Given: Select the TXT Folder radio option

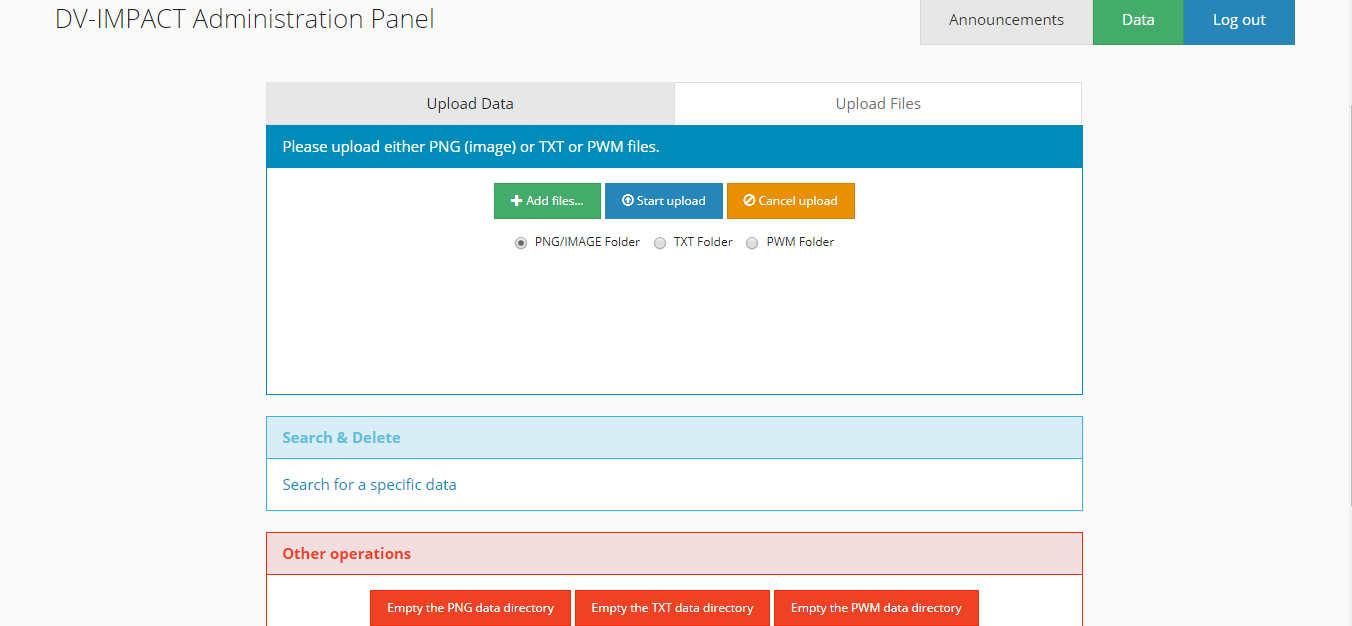Looking at the screenshot, I should [660, 243].
